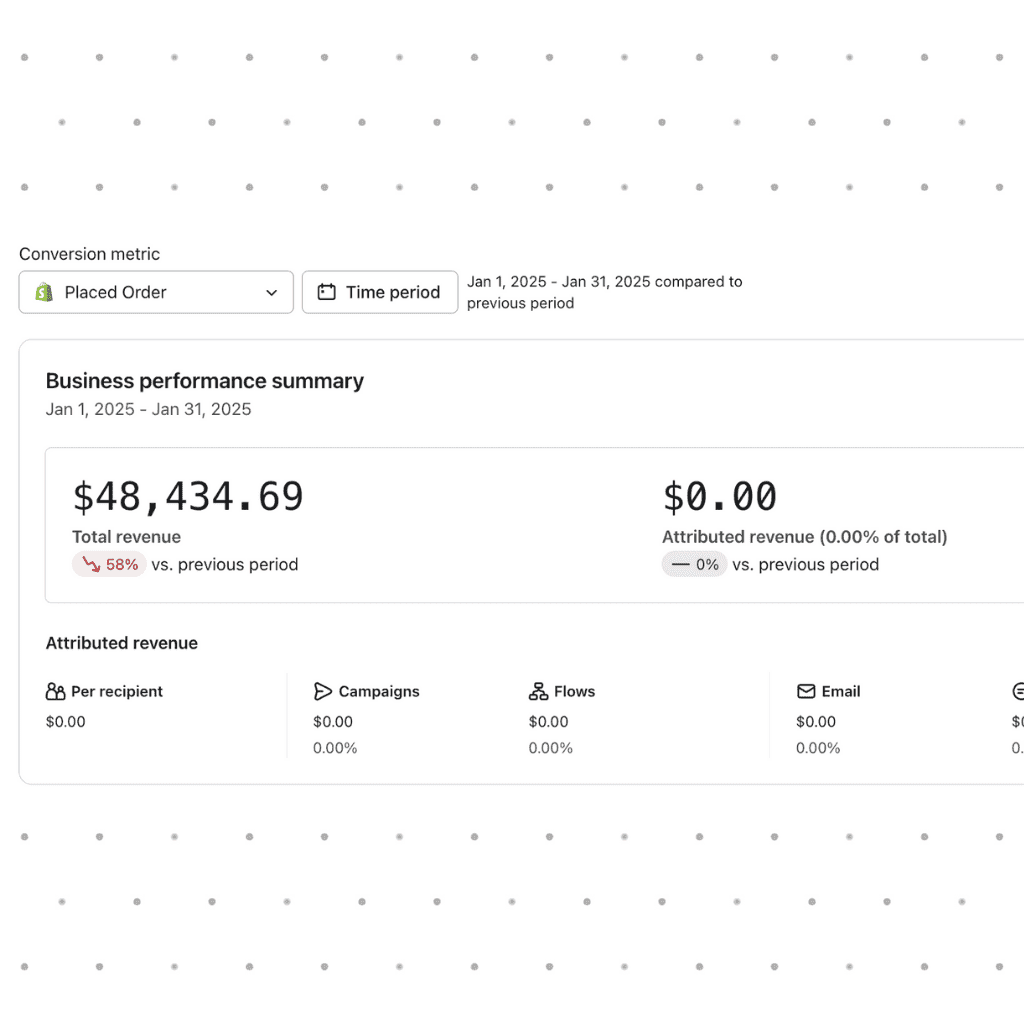Click the Email label text
1024x1024 pixels.
pyautogui.click(x=841, y=691)
